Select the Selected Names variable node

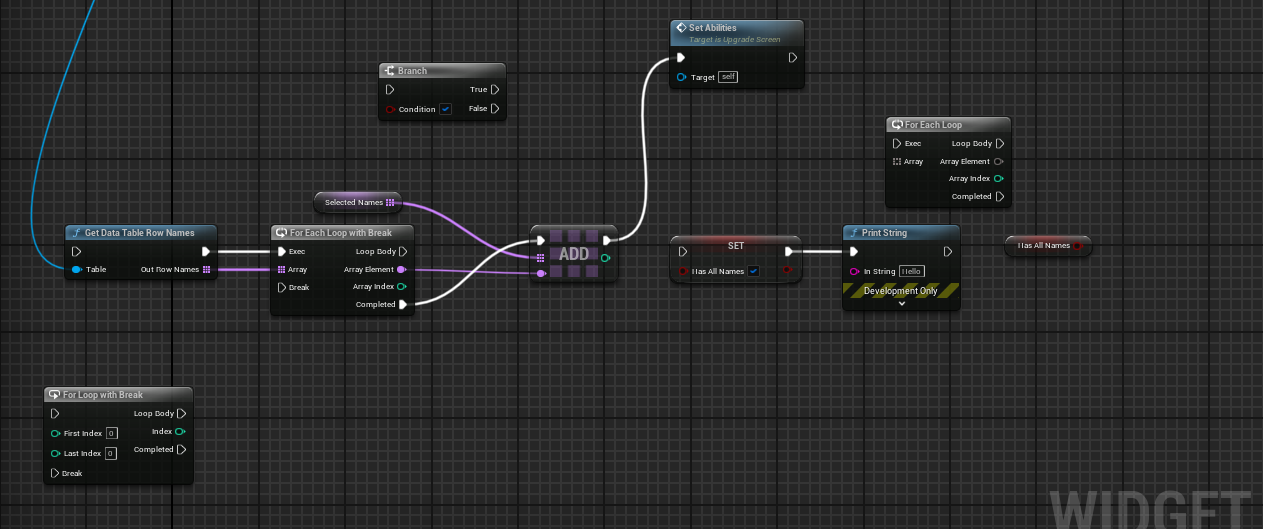358,202
